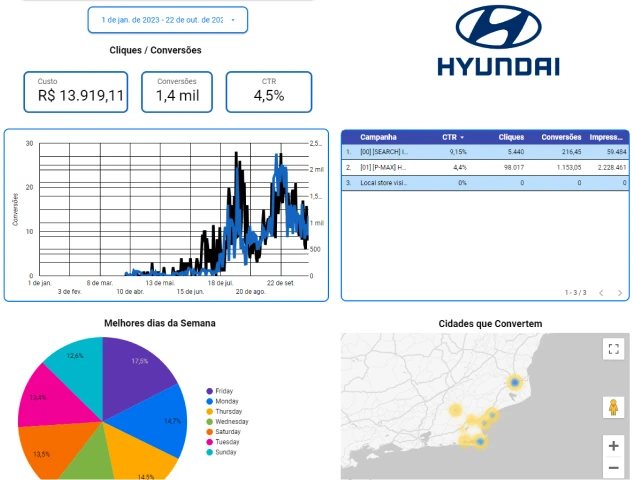The image size is (634, 480).
Task: Select the [01] [P-MAX] campaign row
Action: click(x=485, y=167)
